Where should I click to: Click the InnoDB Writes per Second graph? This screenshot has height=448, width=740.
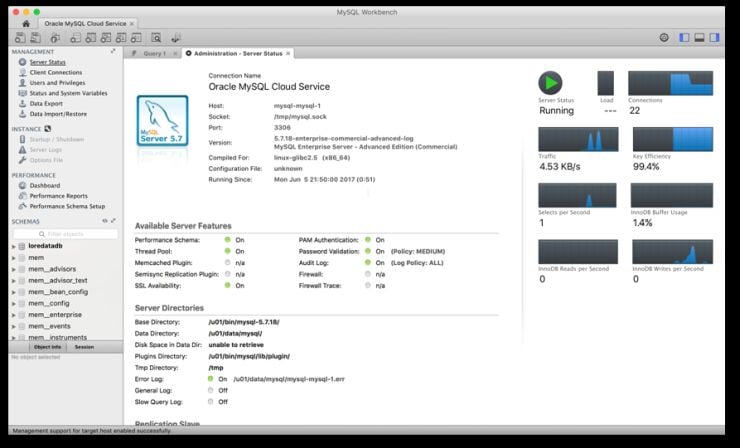click(673, 252)
